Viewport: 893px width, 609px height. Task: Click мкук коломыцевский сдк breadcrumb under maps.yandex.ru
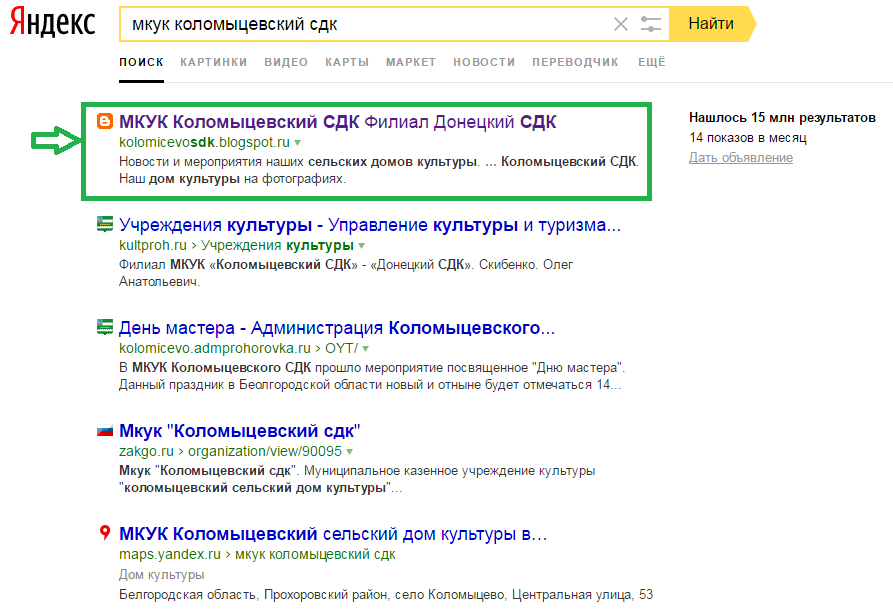315,554
